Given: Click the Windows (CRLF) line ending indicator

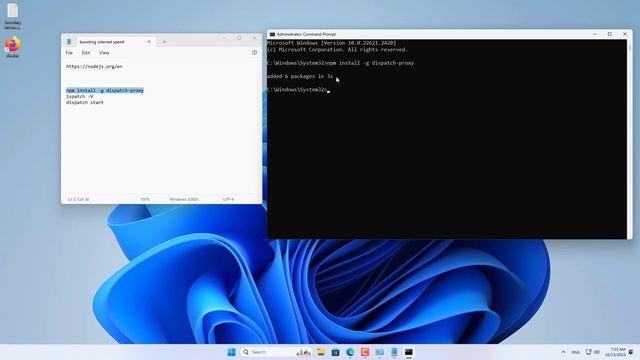Looking at the screenshot, I should tap(184, 199).
